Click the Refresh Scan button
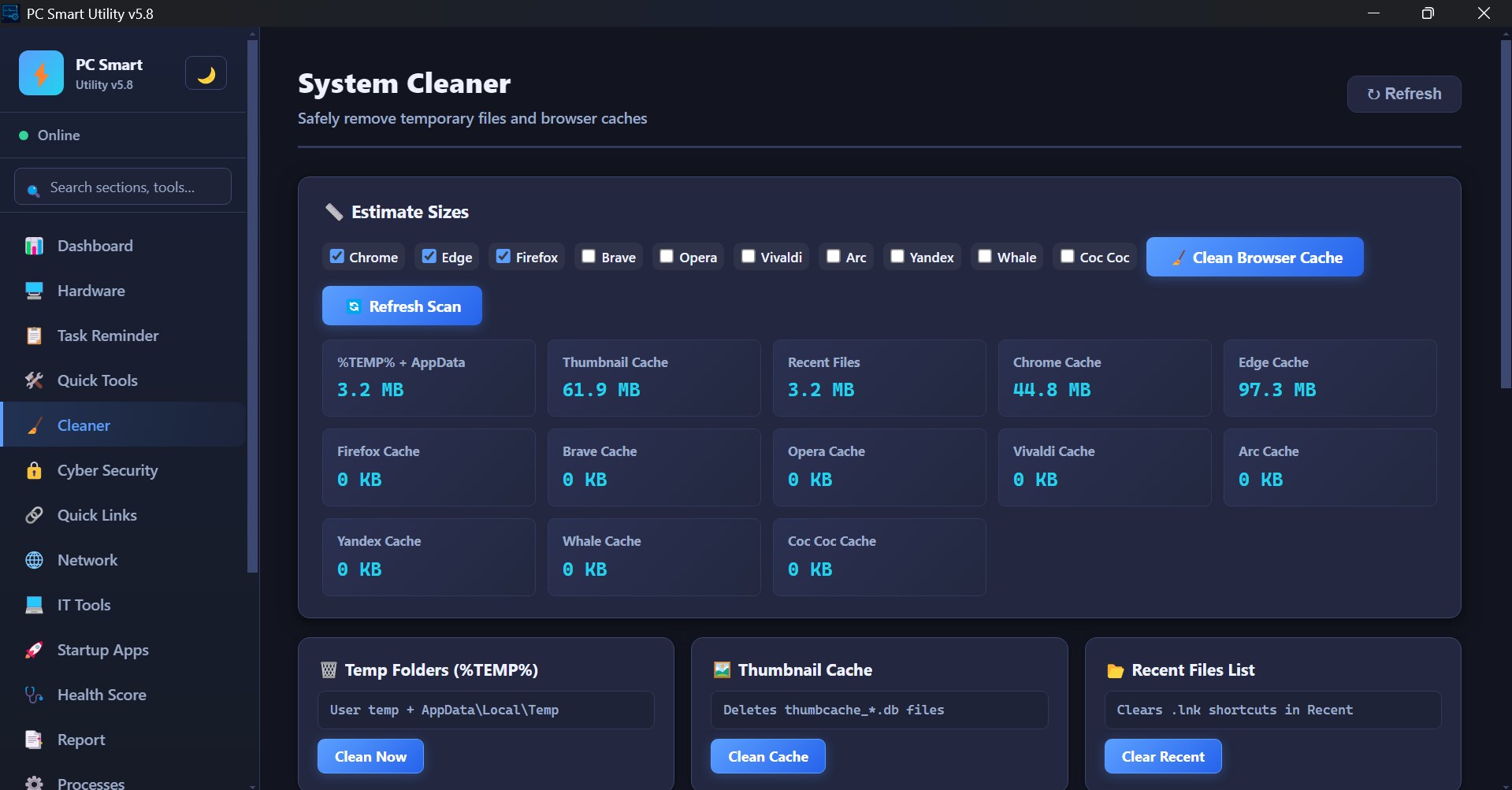1512x790 pixels. pos(402,306)
